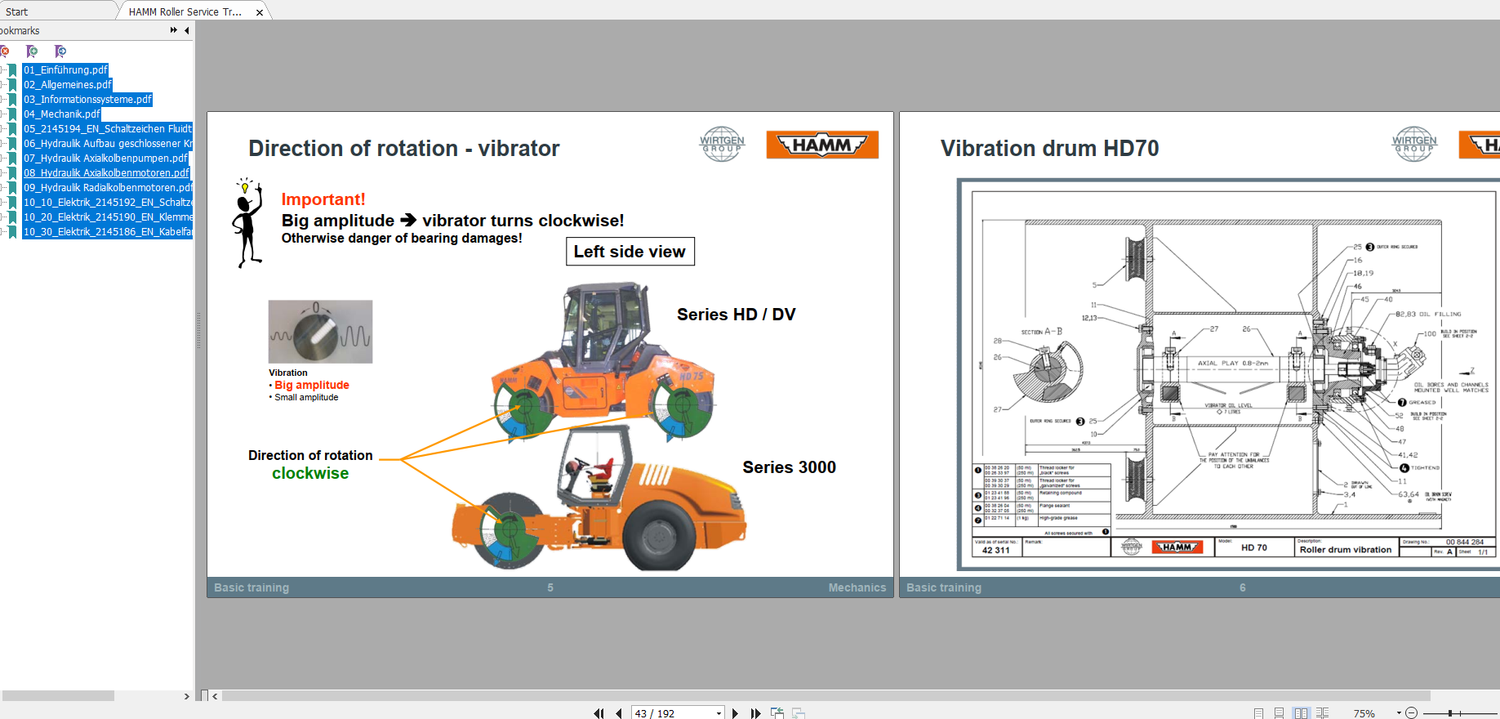The image size is (1500, 719).
Task: Click the bookmark icon with blue arrow
Action: (60, 51)
